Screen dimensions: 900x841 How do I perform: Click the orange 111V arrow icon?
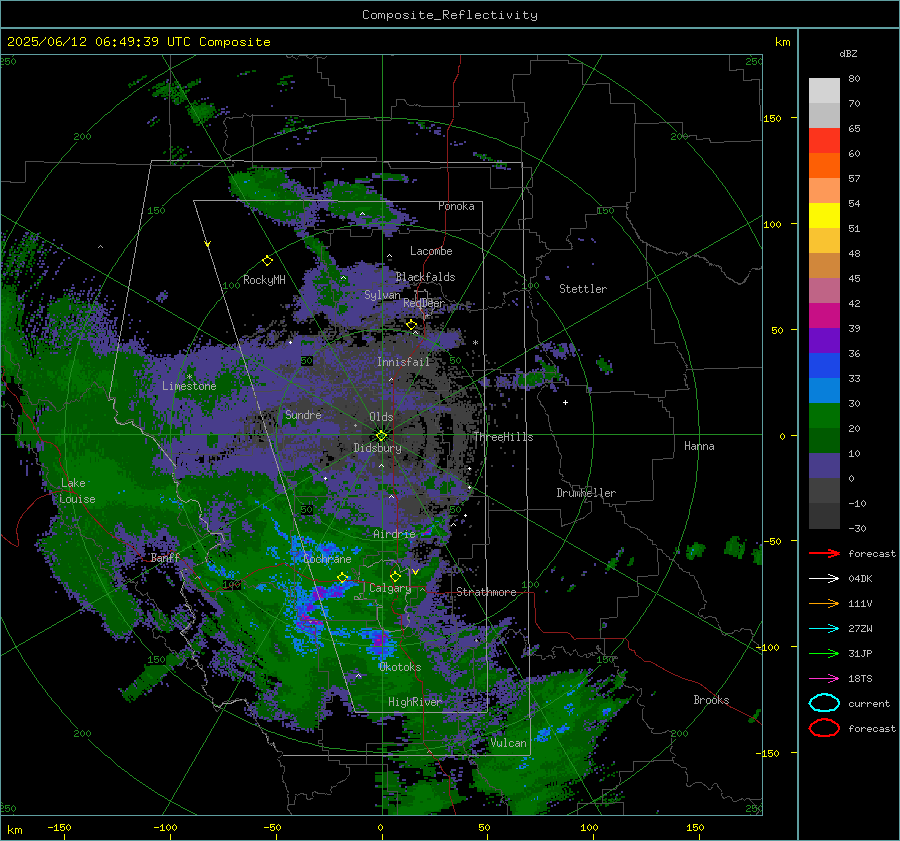click(824, 603)
